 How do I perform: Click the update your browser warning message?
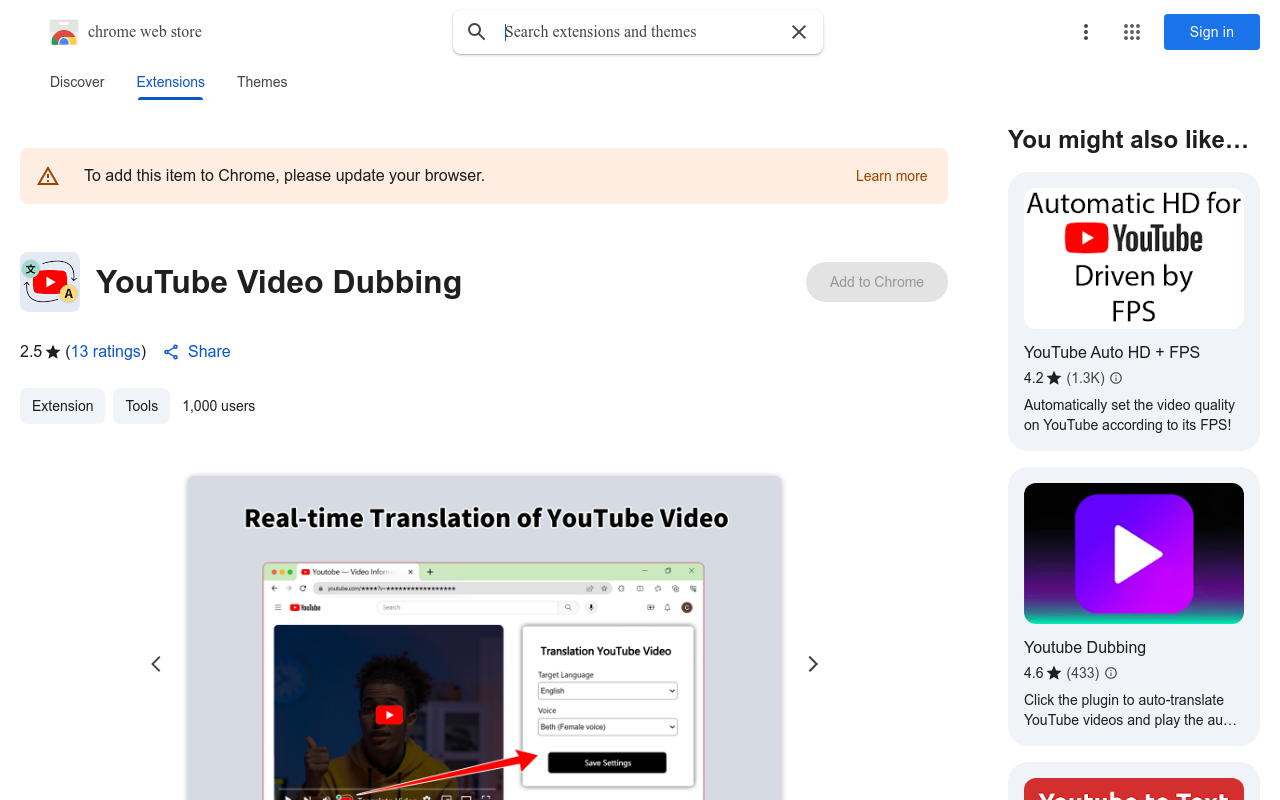coord(284,176)
